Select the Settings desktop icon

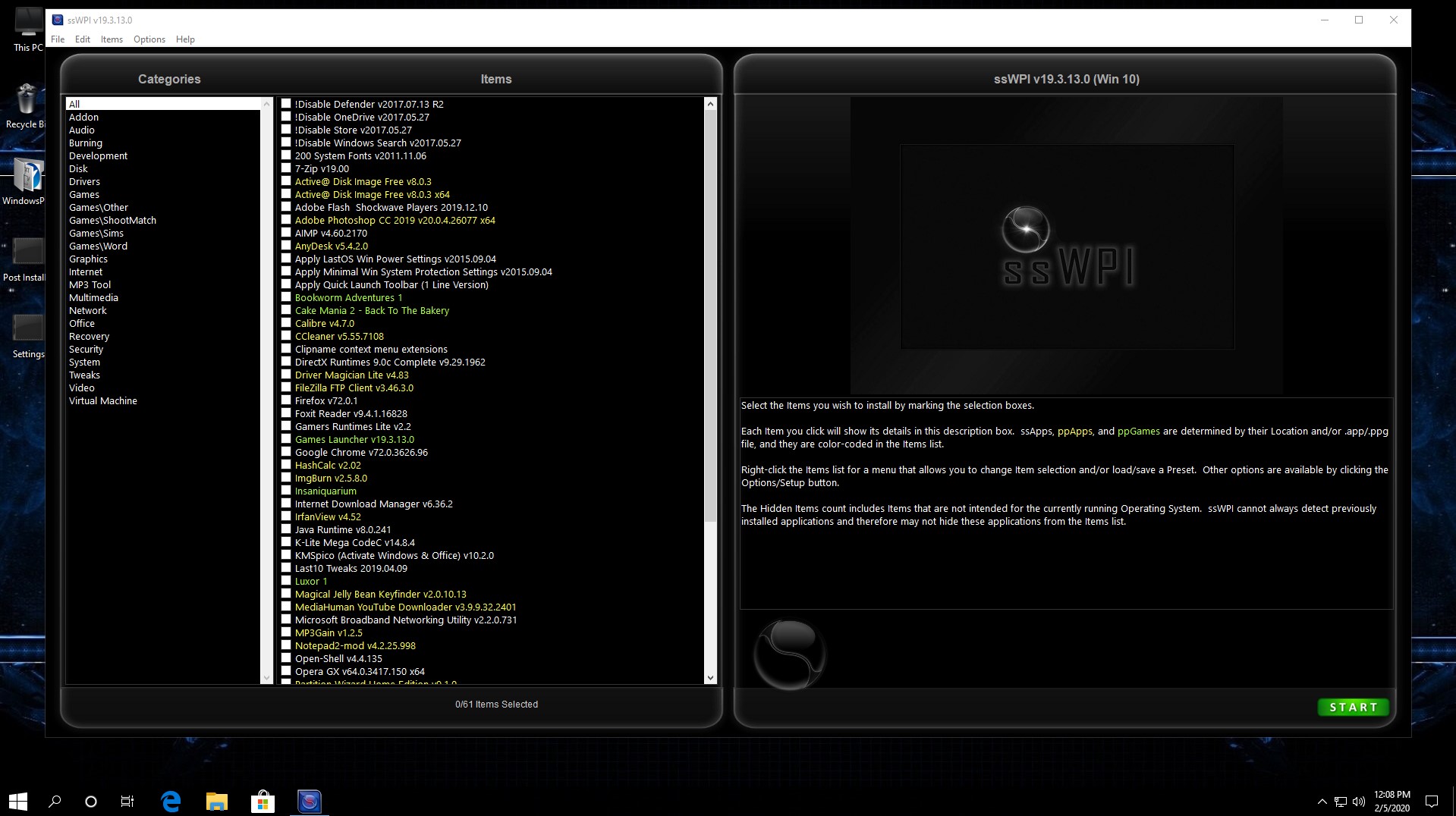[x=28, y=336]
